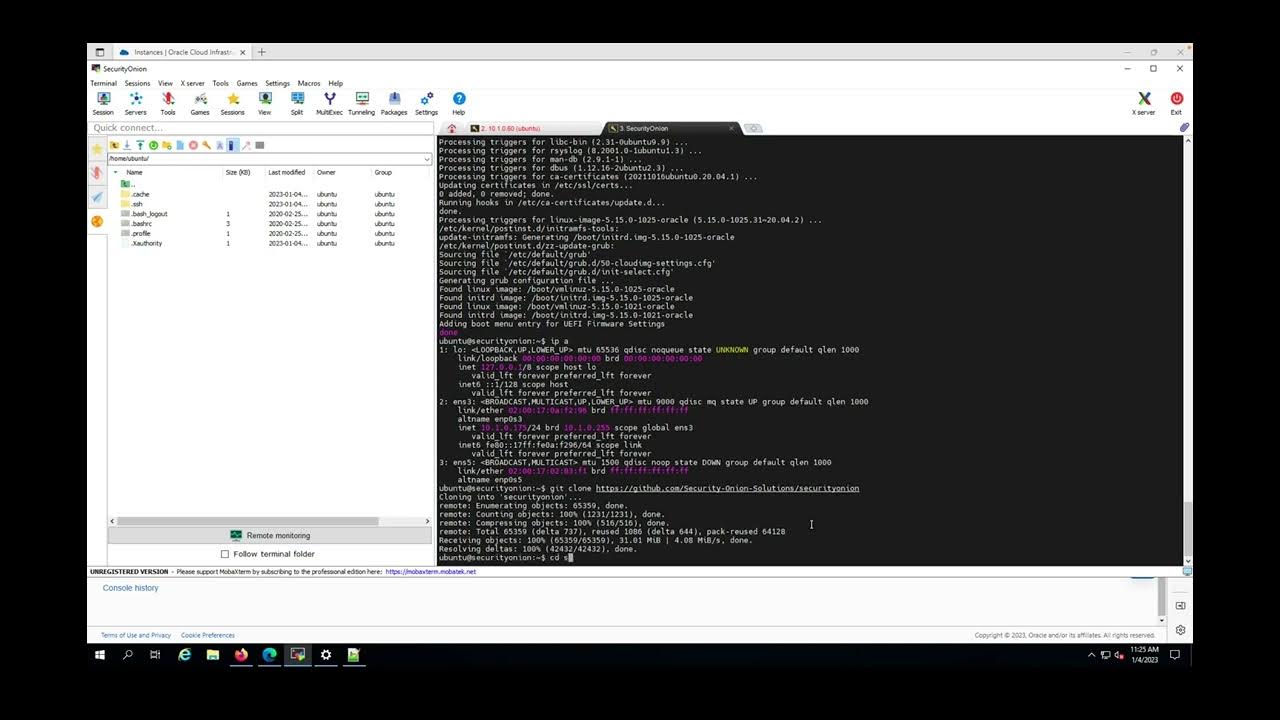Click the SFTP upload arrow icon
This screenshot has height=720, width=1280.
(x=140, y=145)
